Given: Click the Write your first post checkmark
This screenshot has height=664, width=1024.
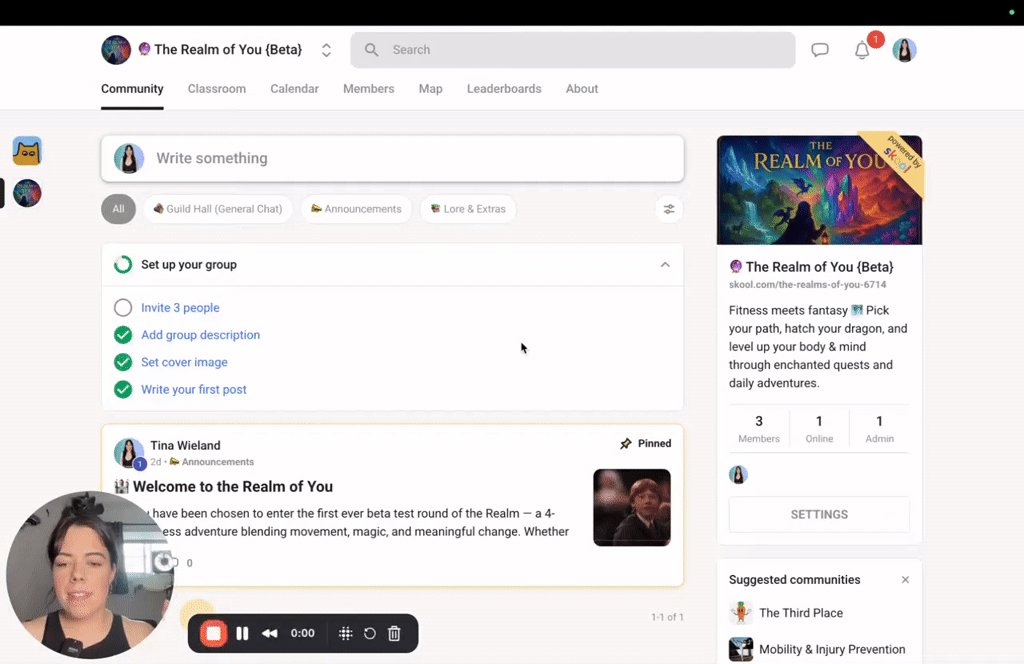Looking at the screenshot, I should pos(123,389).
